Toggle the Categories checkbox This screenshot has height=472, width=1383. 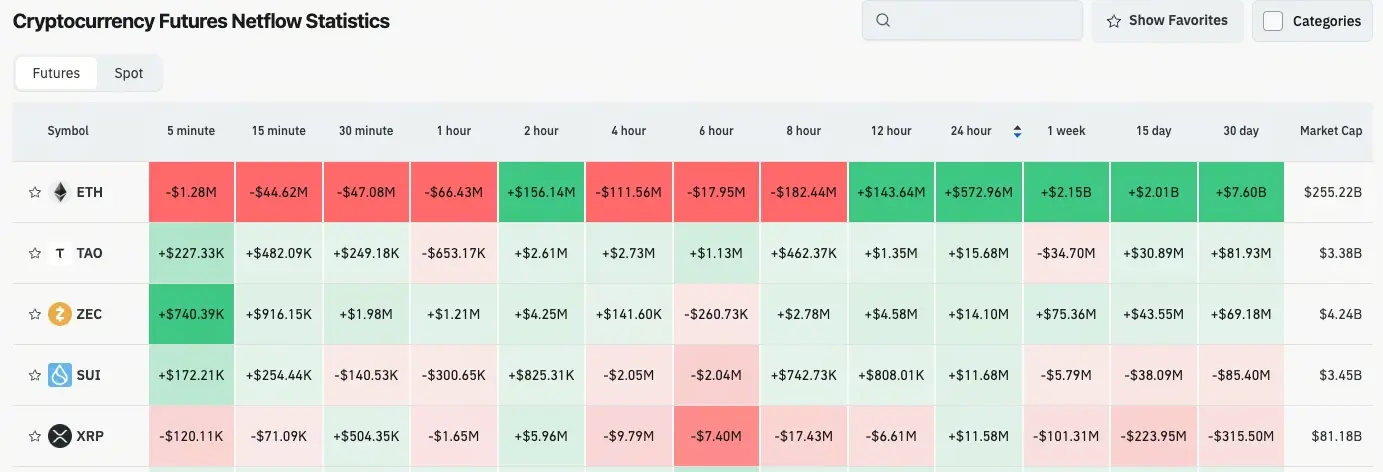[x=1273, y=21]
